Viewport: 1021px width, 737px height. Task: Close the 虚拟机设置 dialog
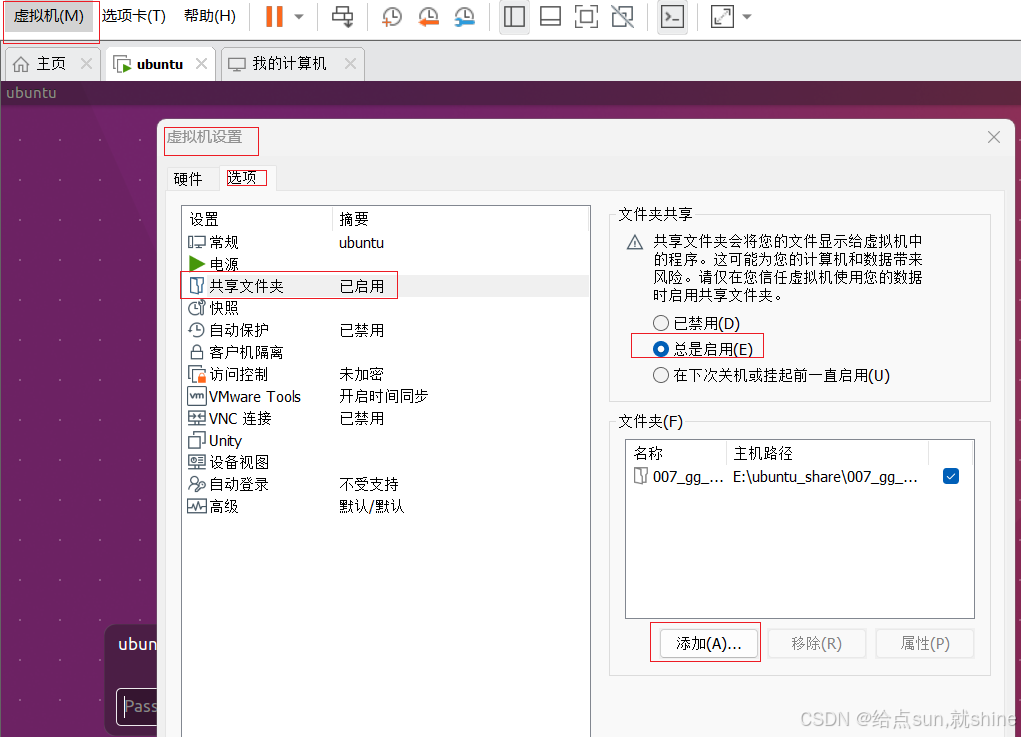(994, 137)
